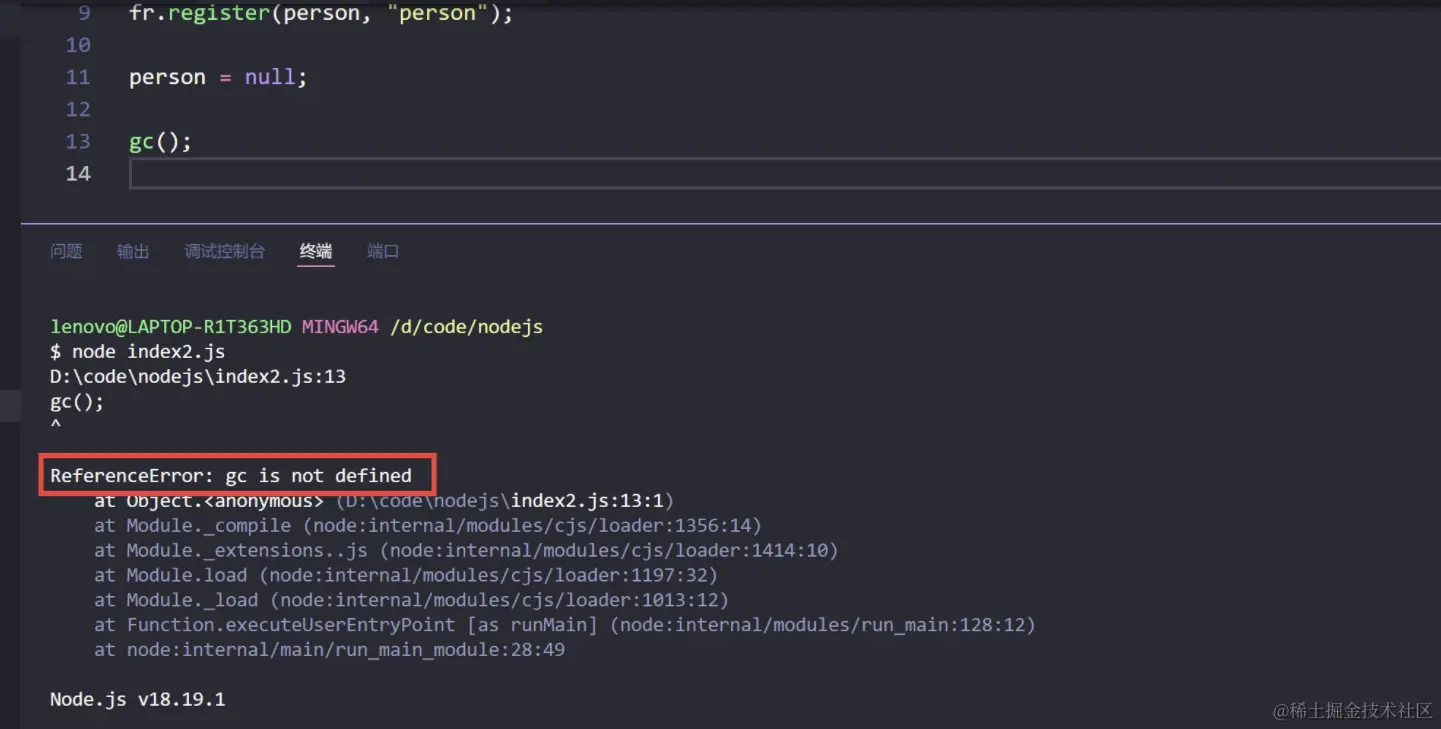
Task: Click line number 13 in gutter
Action: coord(78,141)
